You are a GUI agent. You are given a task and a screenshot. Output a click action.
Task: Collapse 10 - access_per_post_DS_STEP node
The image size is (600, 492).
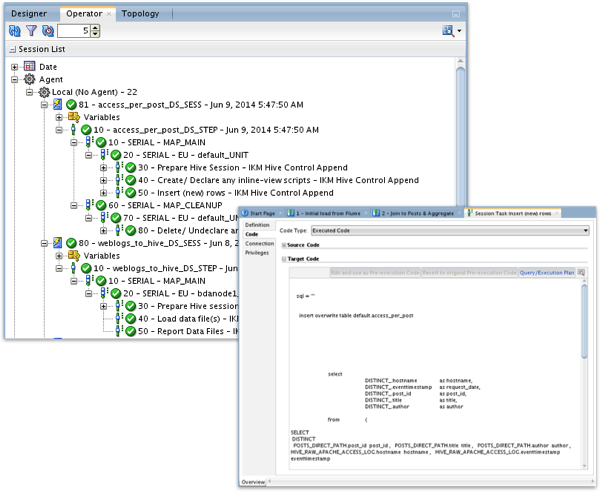(59, 130)
